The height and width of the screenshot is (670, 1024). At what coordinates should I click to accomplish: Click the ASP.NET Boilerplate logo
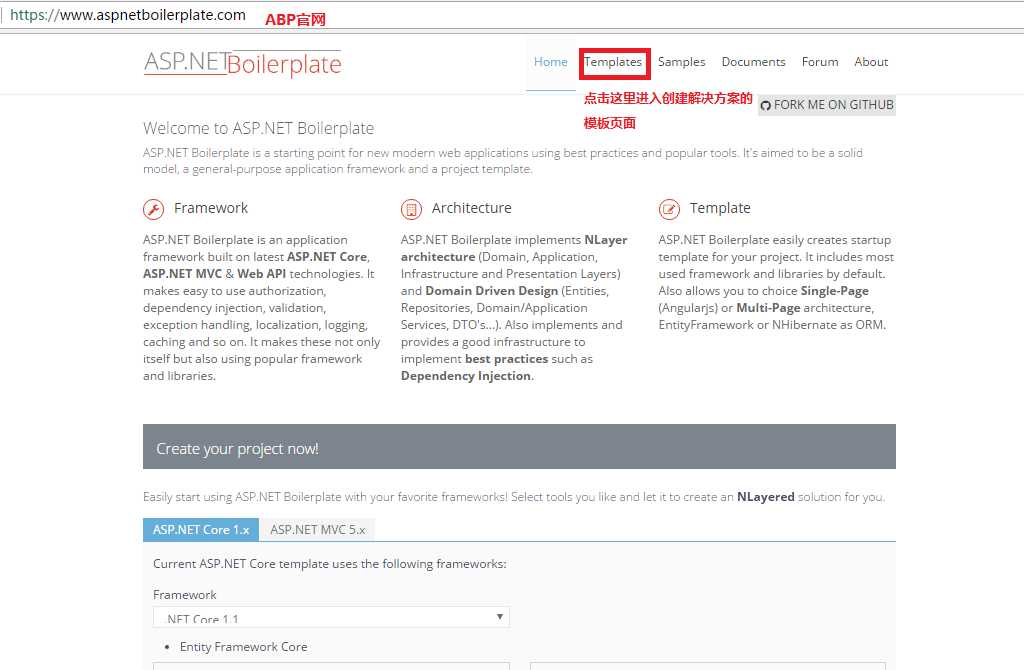pos(242,63)
